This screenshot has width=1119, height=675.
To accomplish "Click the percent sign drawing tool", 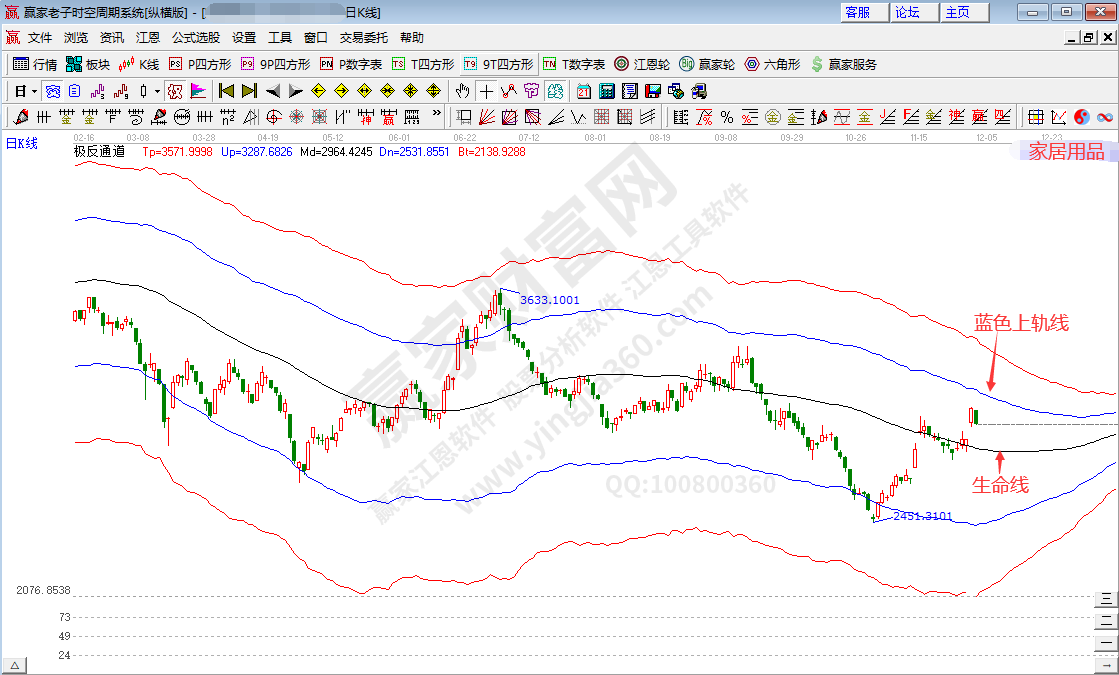I will (x=727, y=117).
